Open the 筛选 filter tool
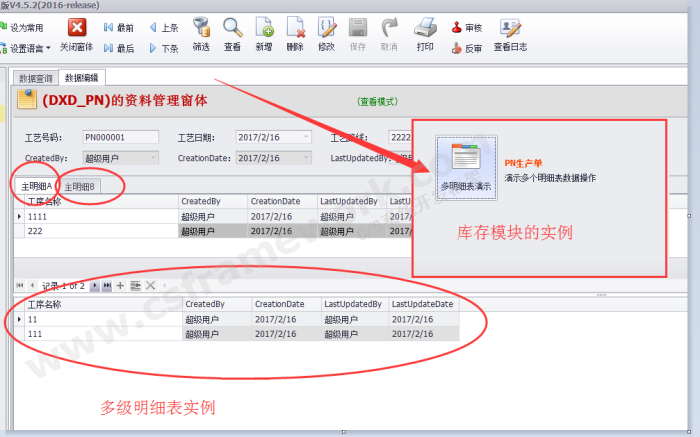700x437 pixels. coord(201,28)
